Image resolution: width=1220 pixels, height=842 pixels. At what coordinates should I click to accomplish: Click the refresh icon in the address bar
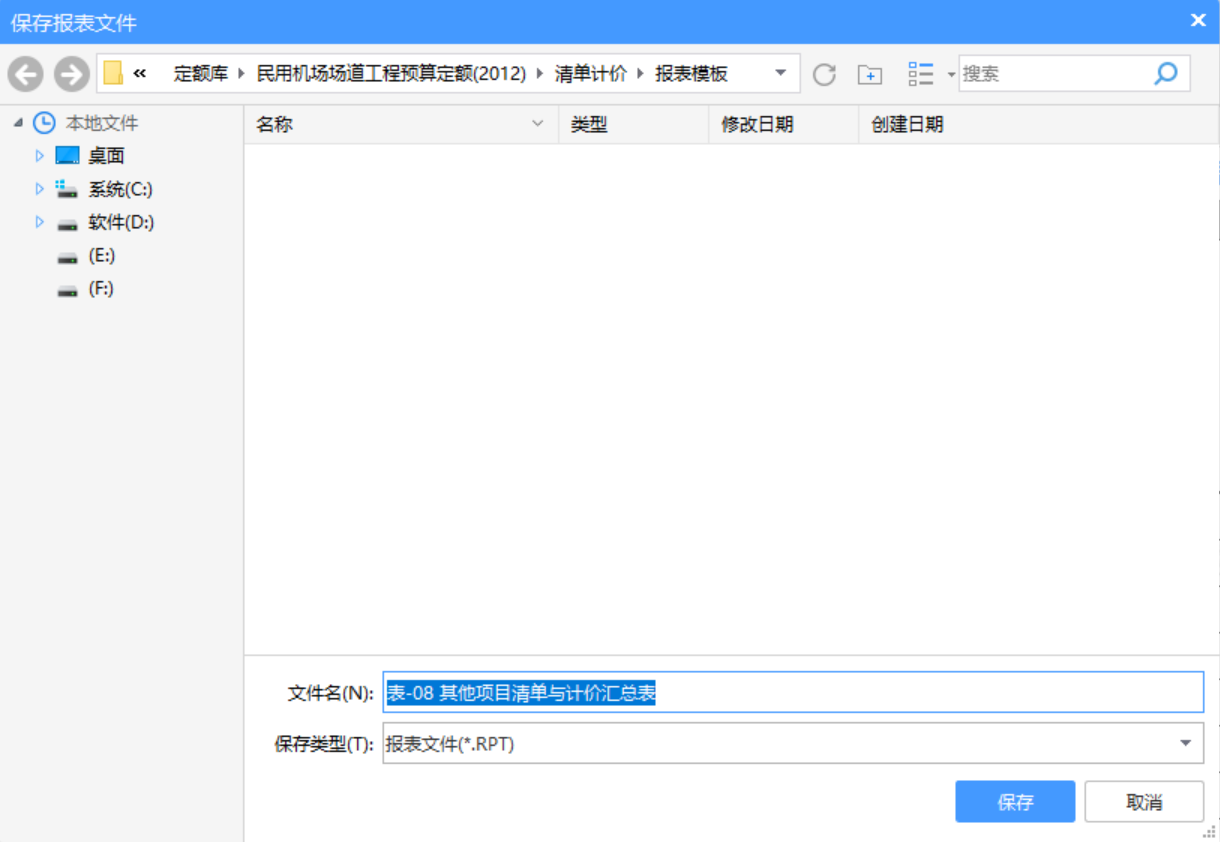pos(823,72)
